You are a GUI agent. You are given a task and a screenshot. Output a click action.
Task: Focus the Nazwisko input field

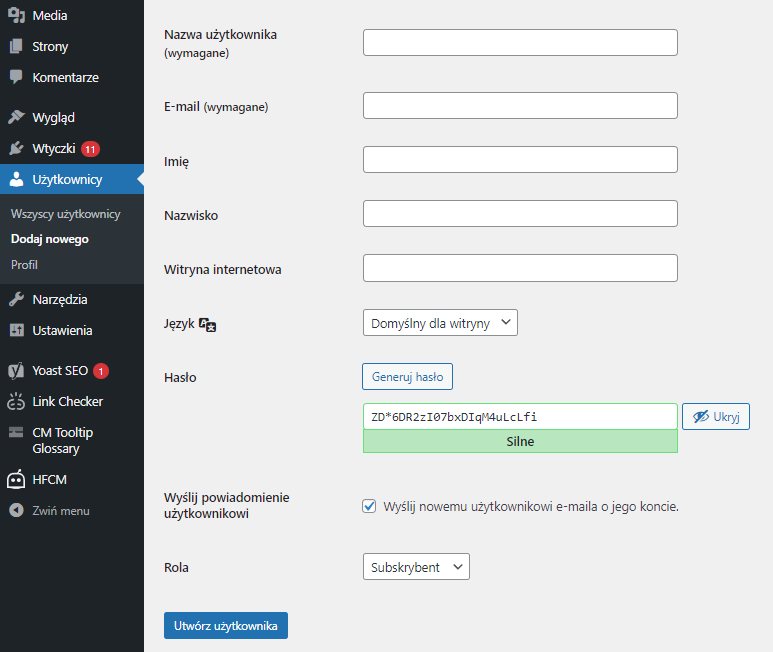(x=520, y=213)
